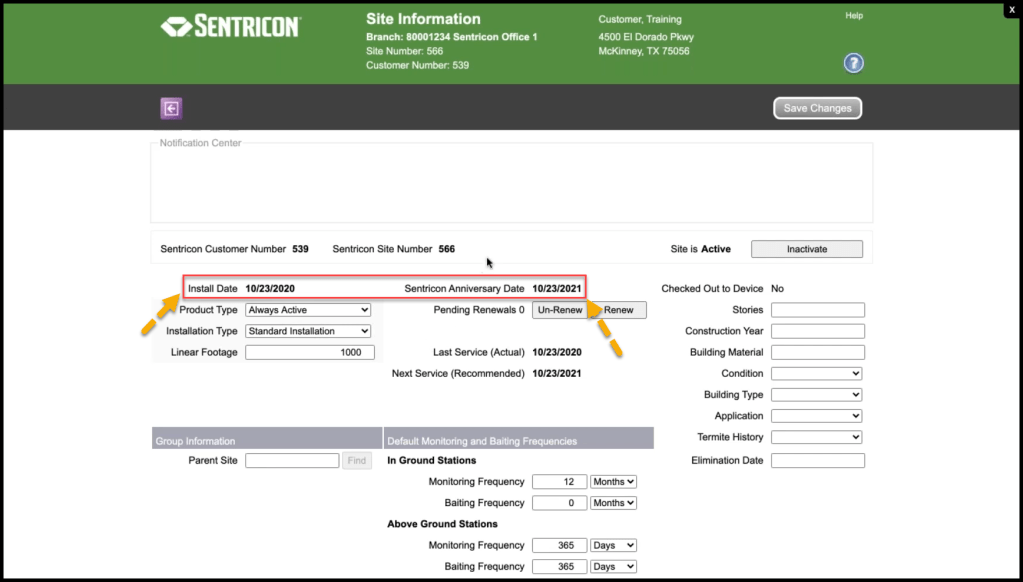
Task: Click the Sentricon logo
Action: [230, 27]
